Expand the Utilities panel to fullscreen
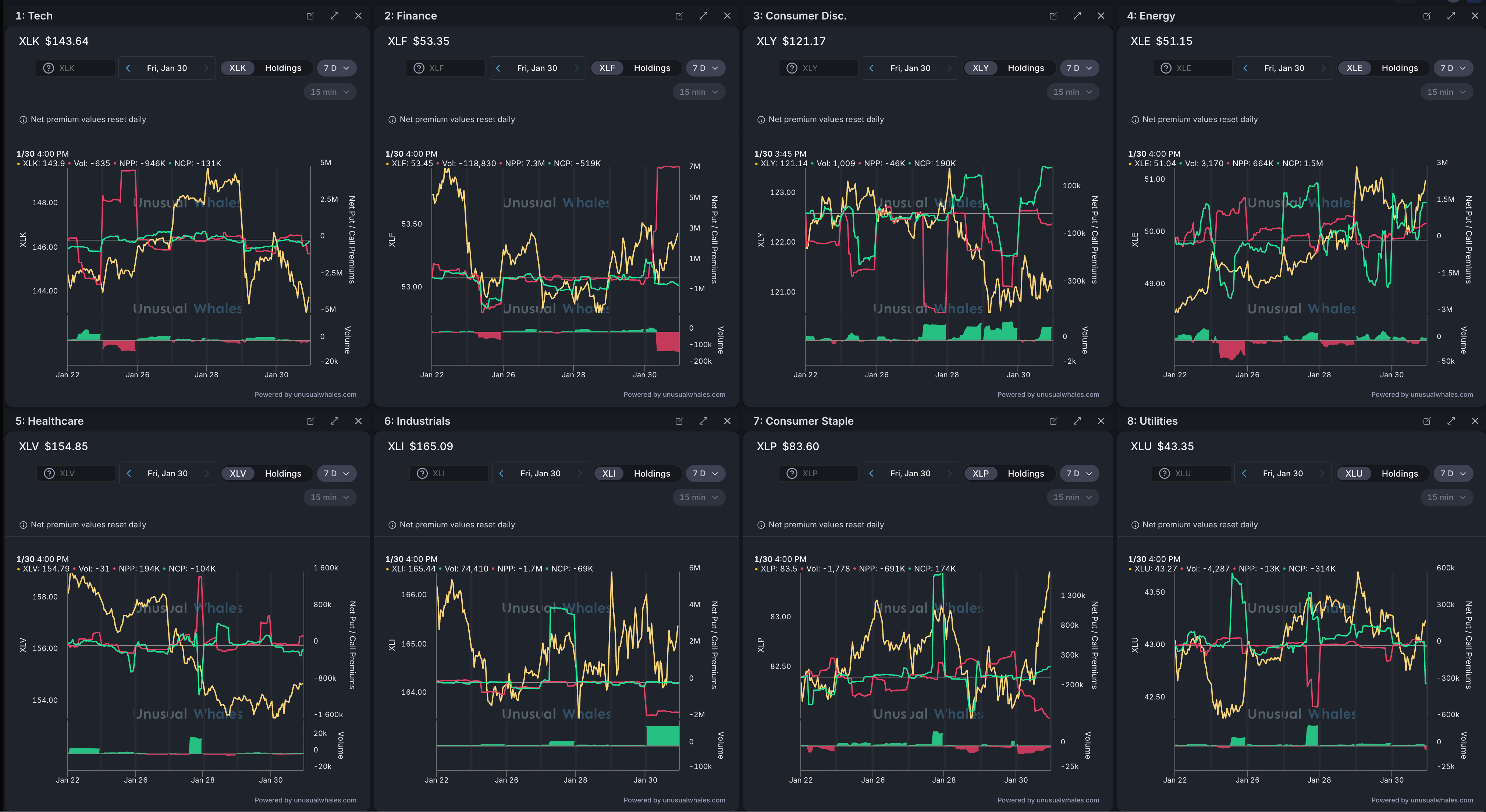This screenshot has width=1486, height=812. (1451, 421)
